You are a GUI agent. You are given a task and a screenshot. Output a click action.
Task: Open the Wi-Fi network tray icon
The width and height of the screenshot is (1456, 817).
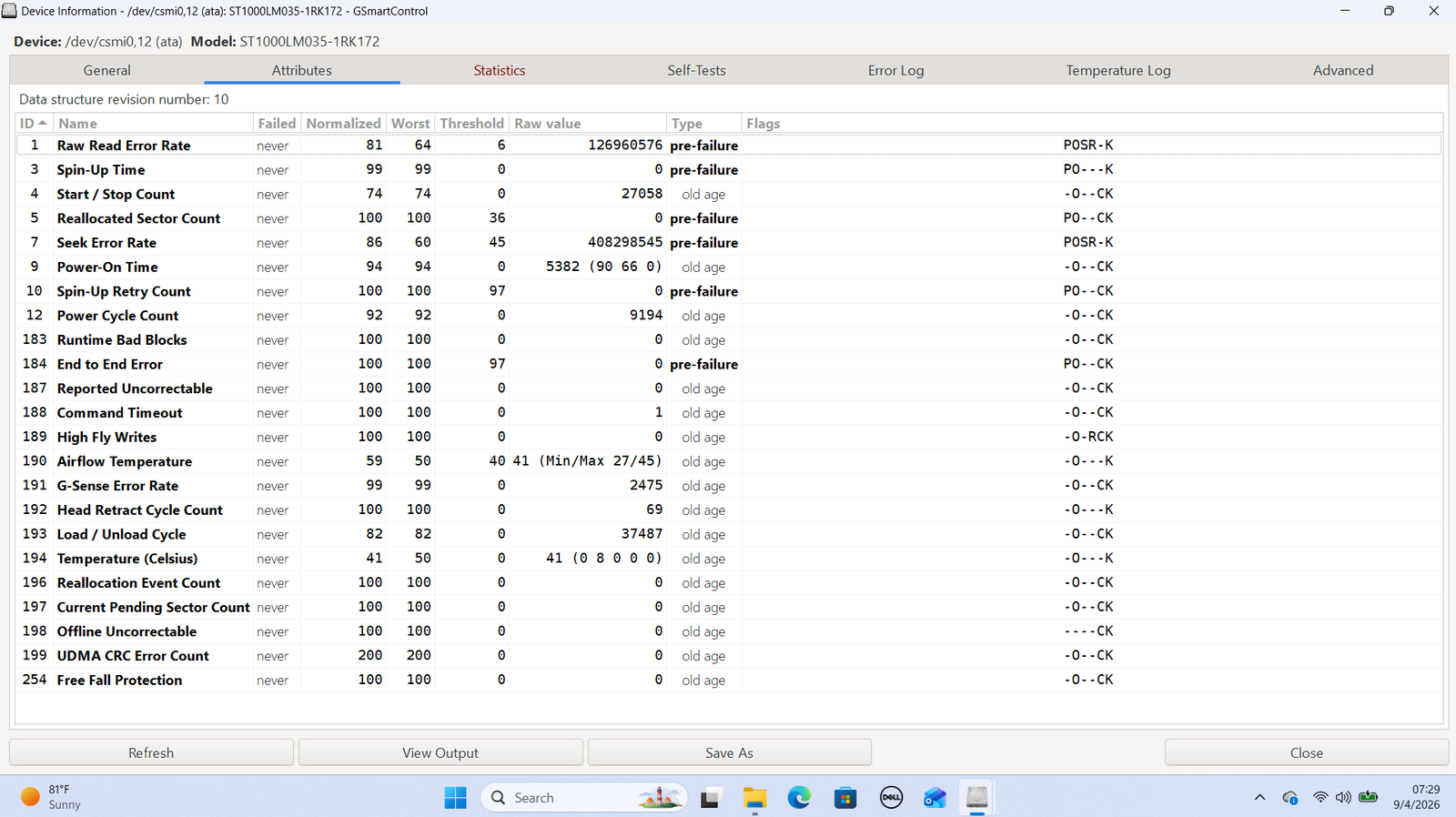pyautogui.click(x=1319, y=798)
